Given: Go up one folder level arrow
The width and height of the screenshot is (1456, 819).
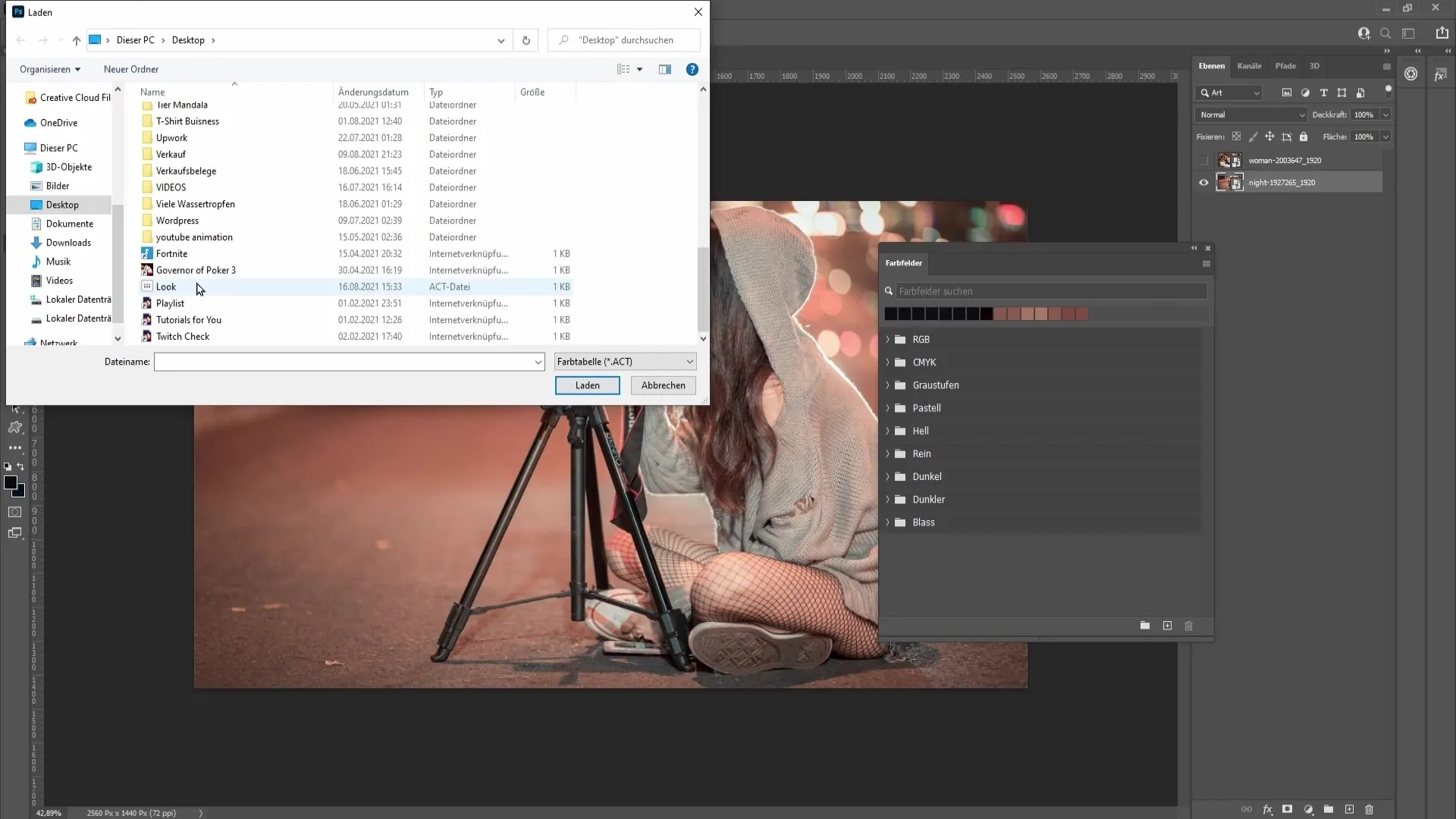Looking at the screenshot, I should [x=77, y=40].
